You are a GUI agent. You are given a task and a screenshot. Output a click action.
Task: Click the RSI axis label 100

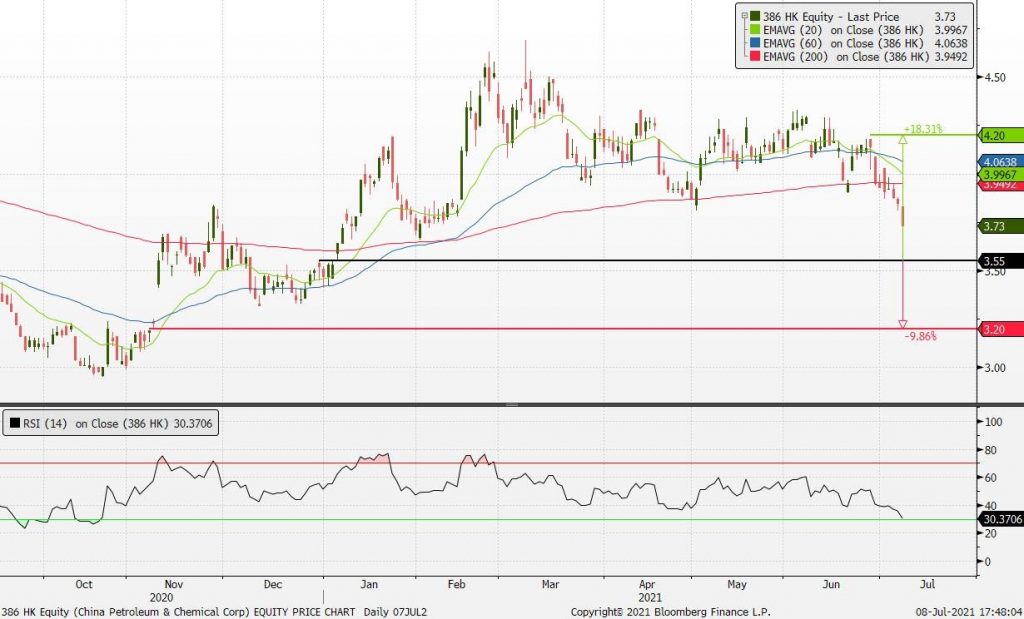pyautogui.click(x=993, y=422)
